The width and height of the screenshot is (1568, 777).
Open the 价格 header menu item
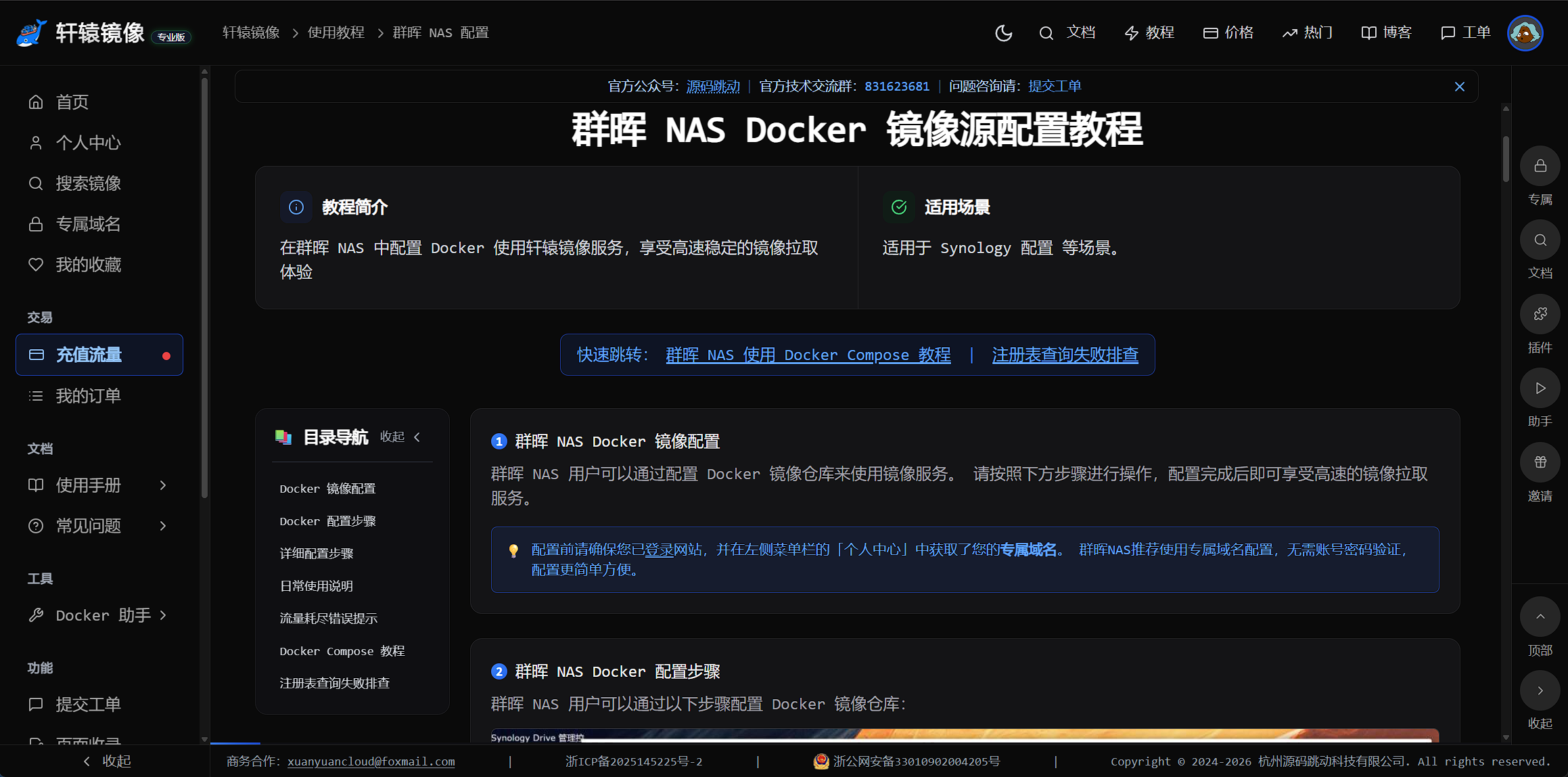click(1228, 32)
